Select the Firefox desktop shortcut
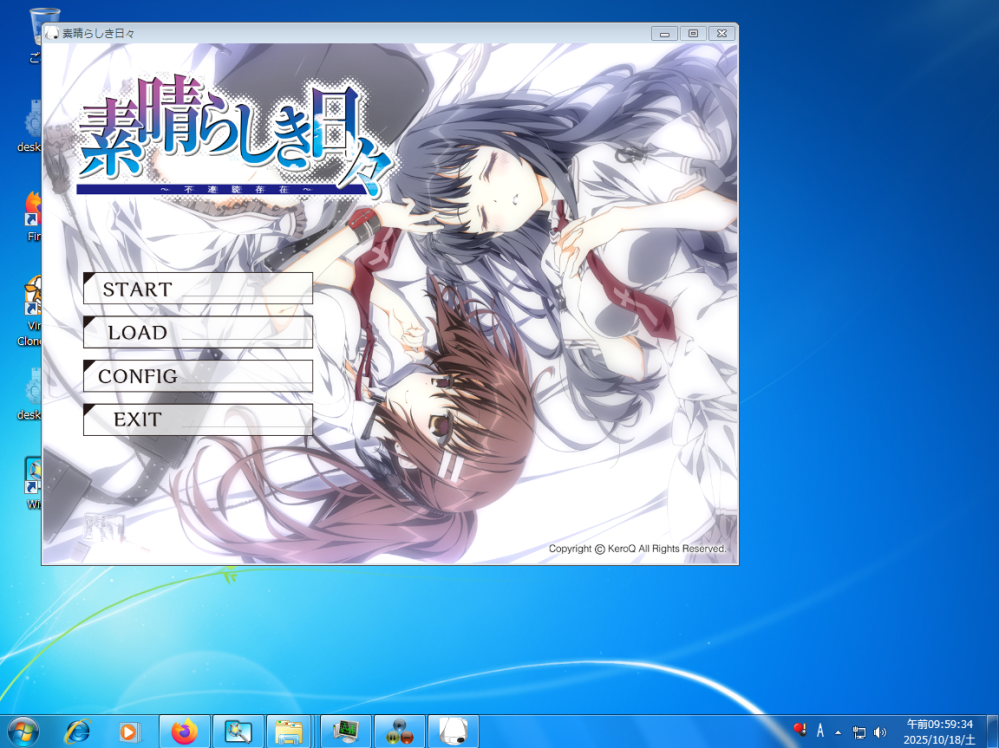This screenshot has width=999, height=748. (33, 217)
